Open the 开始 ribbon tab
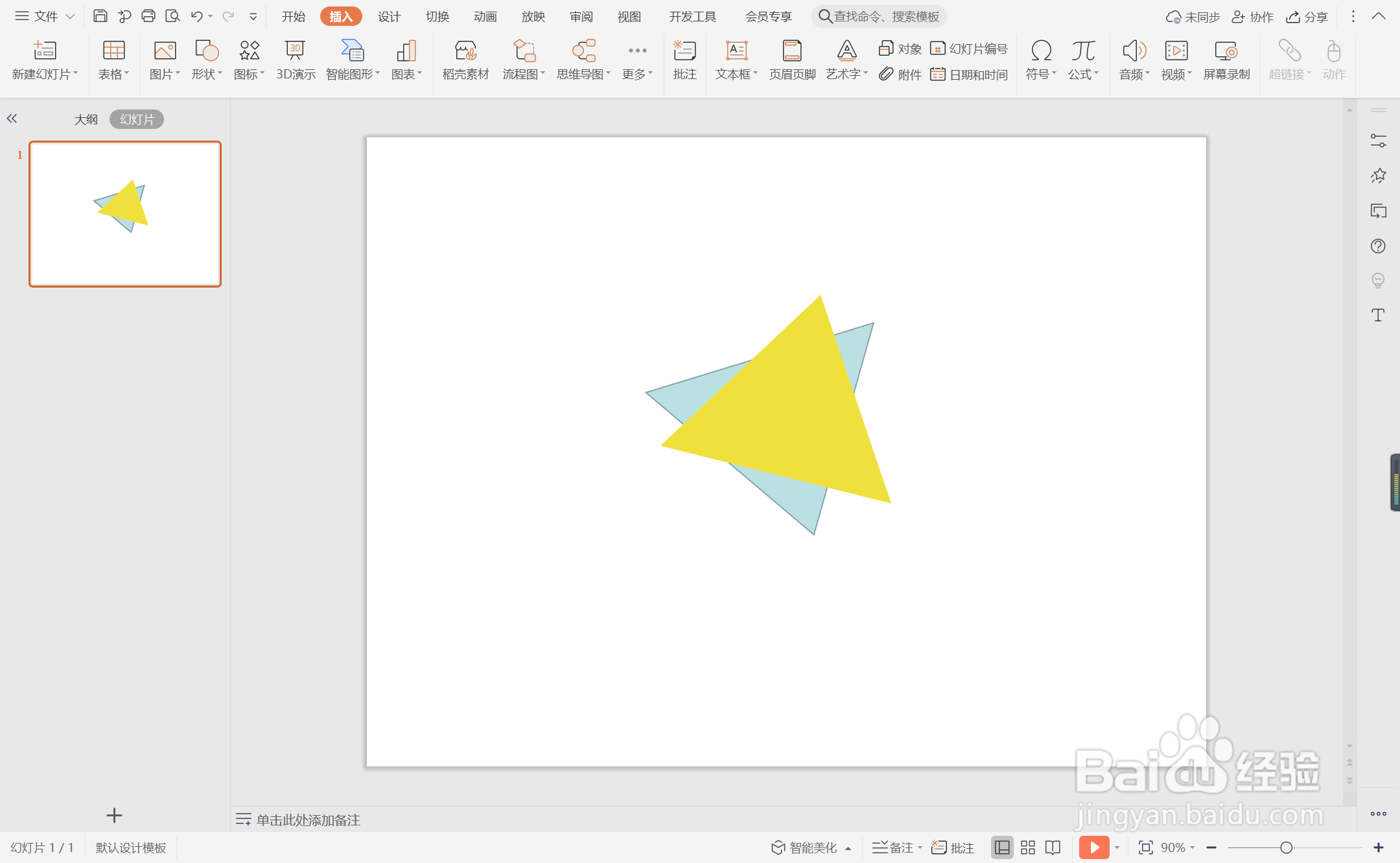The height and width of the screenshot is (863, 1400). (x=293, y=16)
